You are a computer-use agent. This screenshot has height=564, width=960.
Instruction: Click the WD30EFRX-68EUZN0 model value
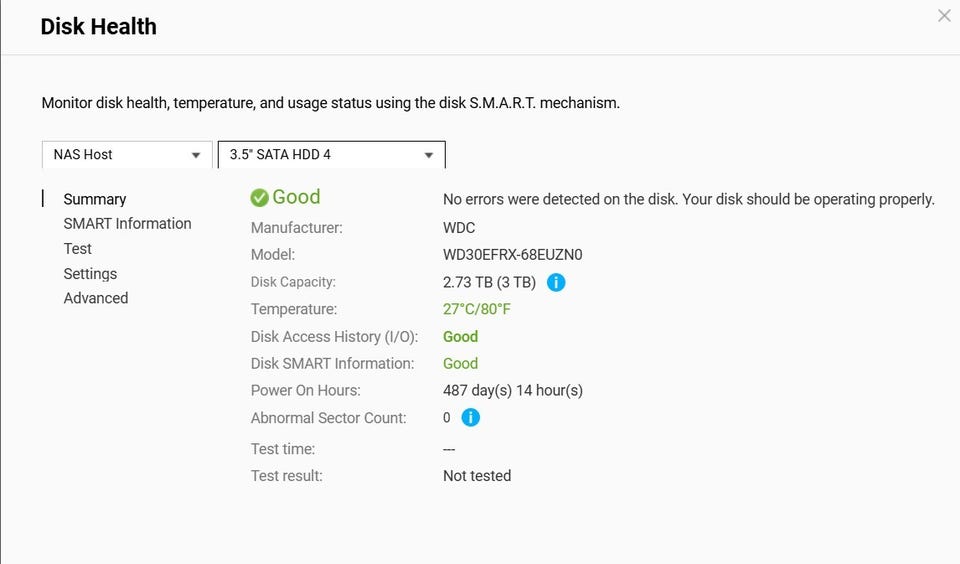512,255
